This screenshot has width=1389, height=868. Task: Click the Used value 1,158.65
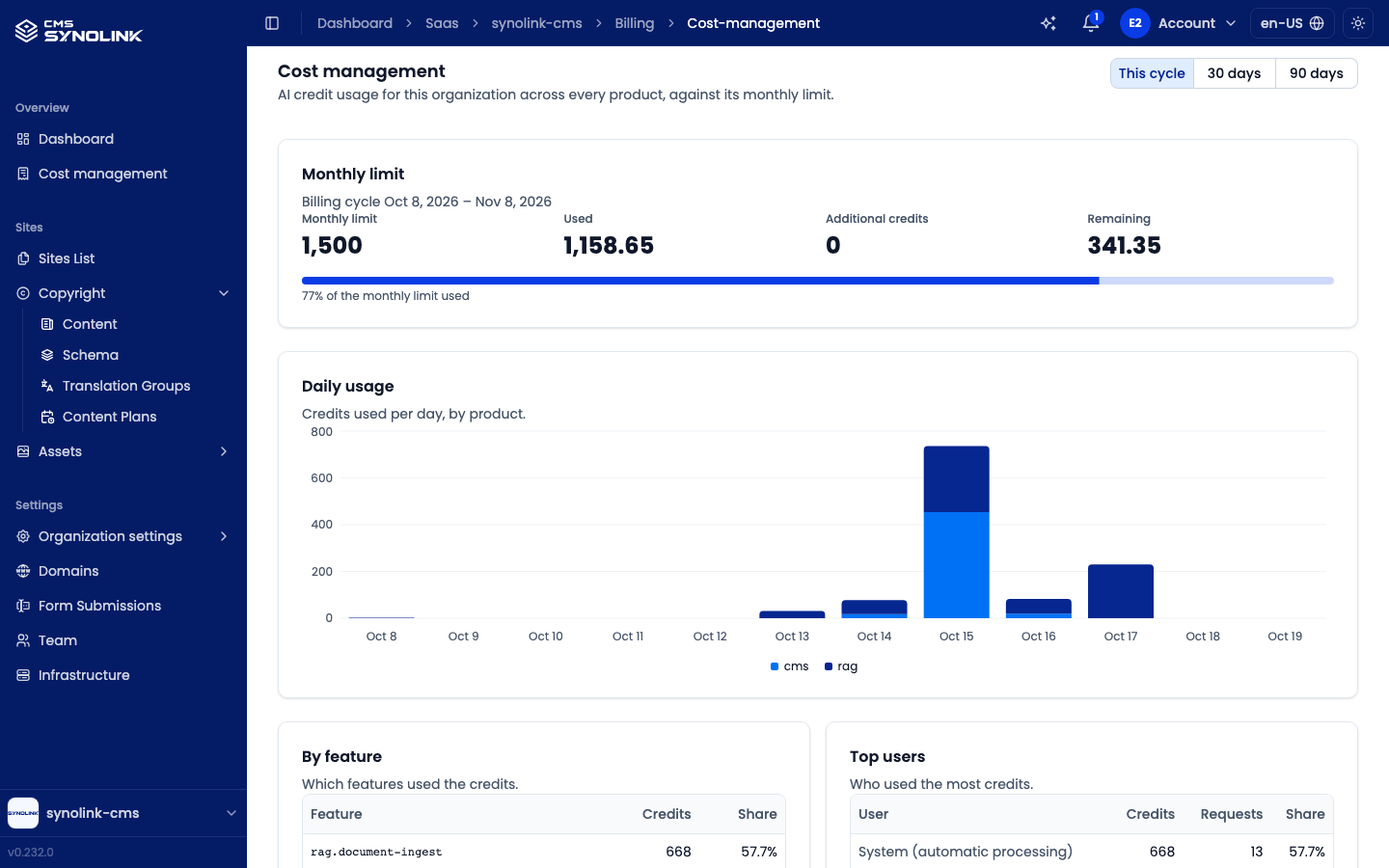[x=609, y=246]
